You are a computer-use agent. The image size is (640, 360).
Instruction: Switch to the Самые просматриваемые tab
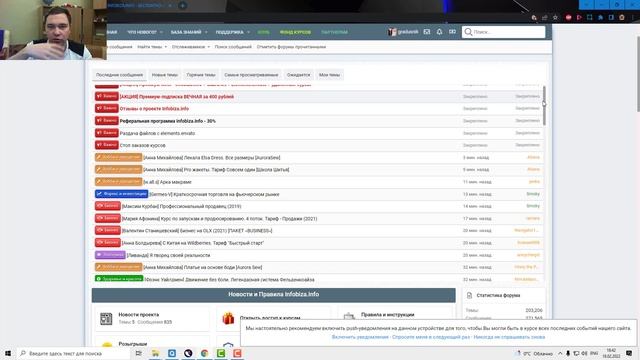point(251,75)
